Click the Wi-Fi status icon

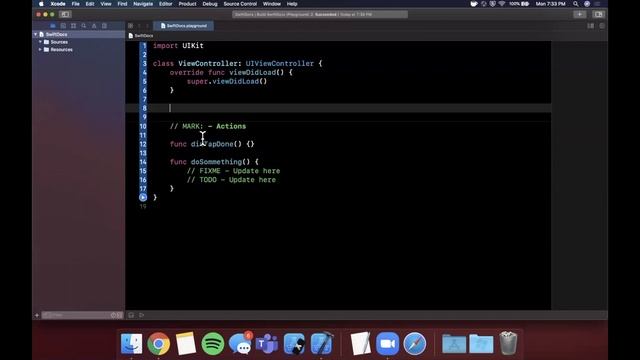pyautogui.click(x=502, y=4)
